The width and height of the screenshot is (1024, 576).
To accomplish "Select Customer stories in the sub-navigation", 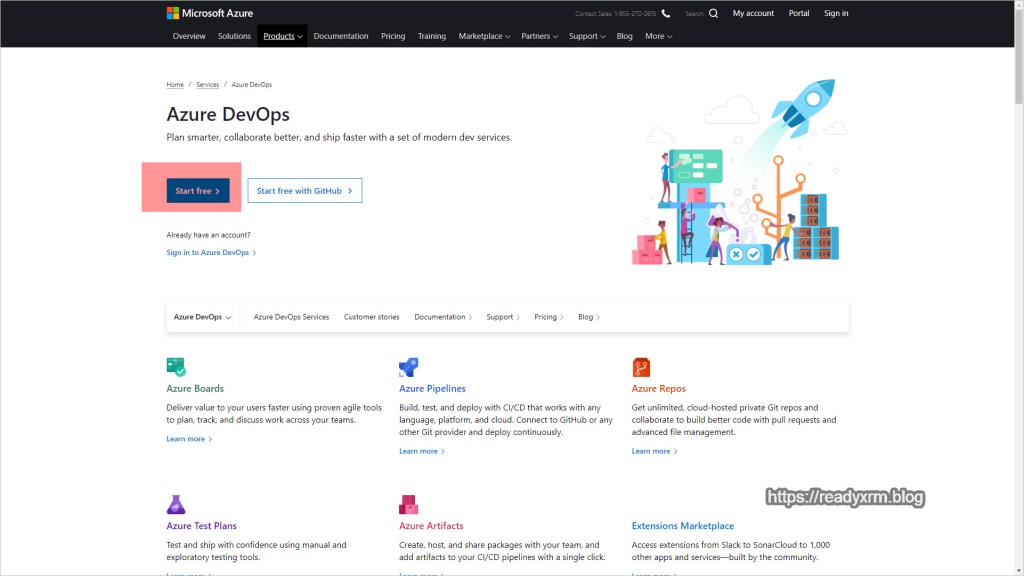I will point(371,317).
